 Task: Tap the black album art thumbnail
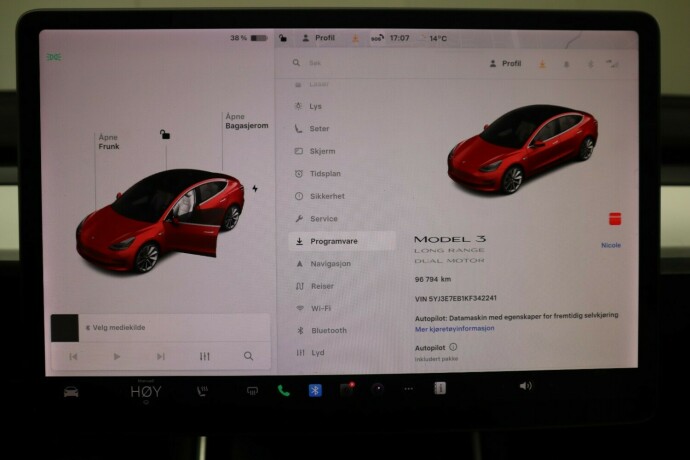65,328
